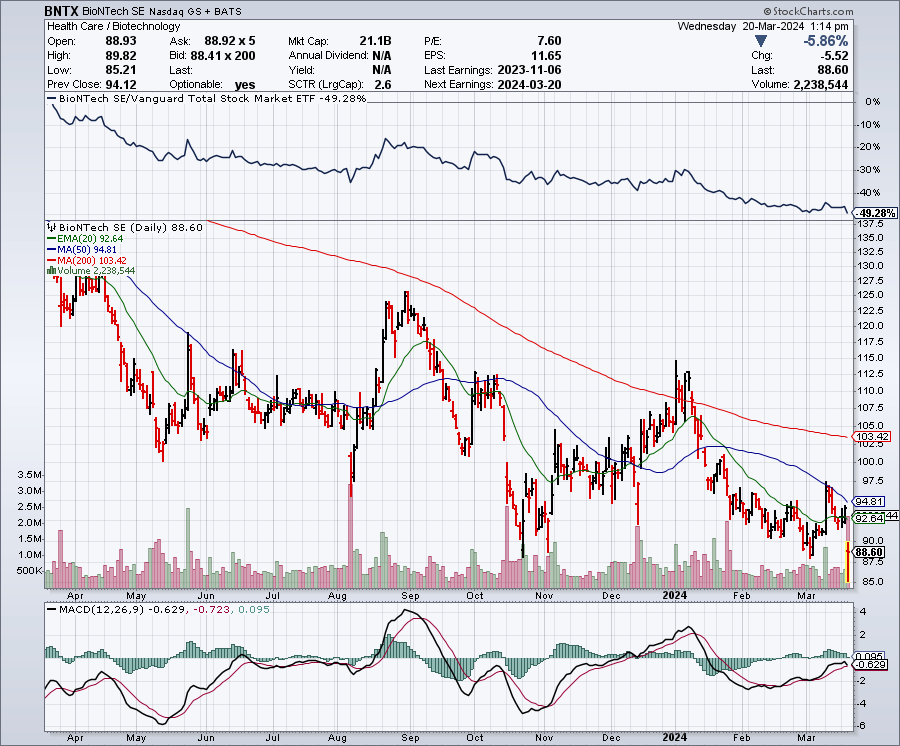Click the yellow-highlighted latest price bar

[x=848, y=562]
